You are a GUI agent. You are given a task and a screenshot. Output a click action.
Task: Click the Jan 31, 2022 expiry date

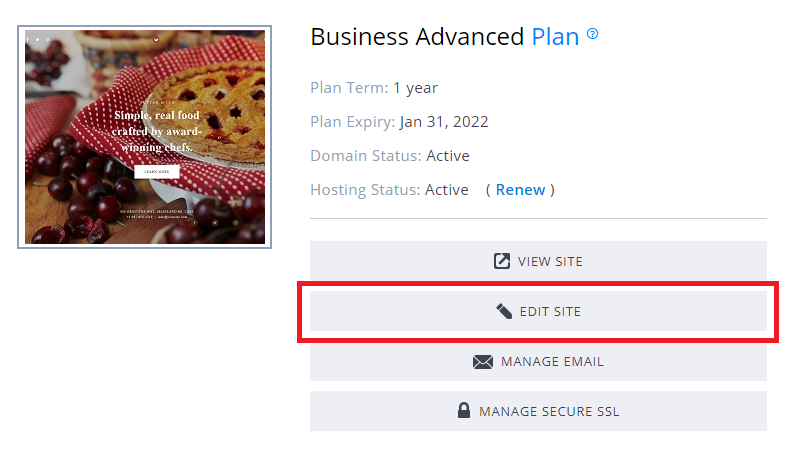pos(443,122)
